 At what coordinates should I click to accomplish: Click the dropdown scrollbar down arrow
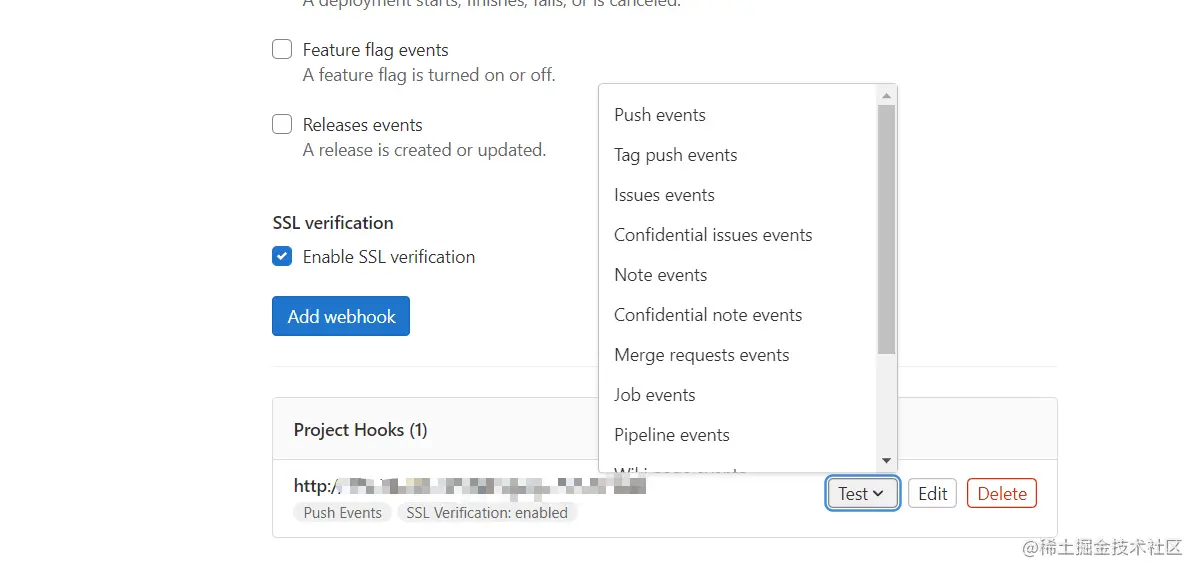pos(886,460)
